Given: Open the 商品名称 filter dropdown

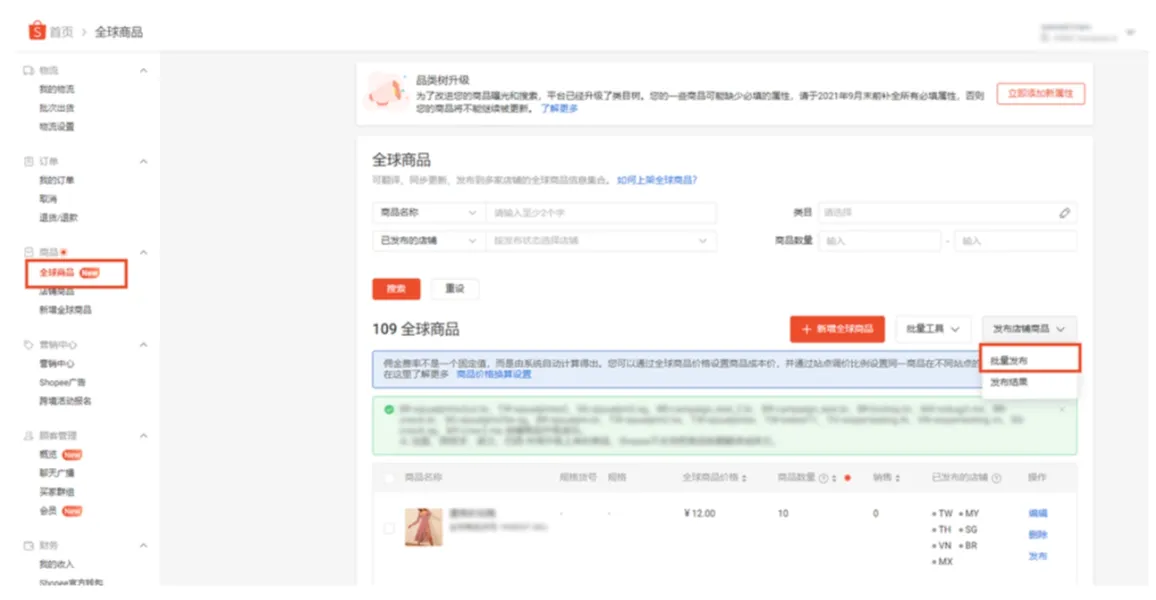Looking at the screenshot, I should 428,212.
